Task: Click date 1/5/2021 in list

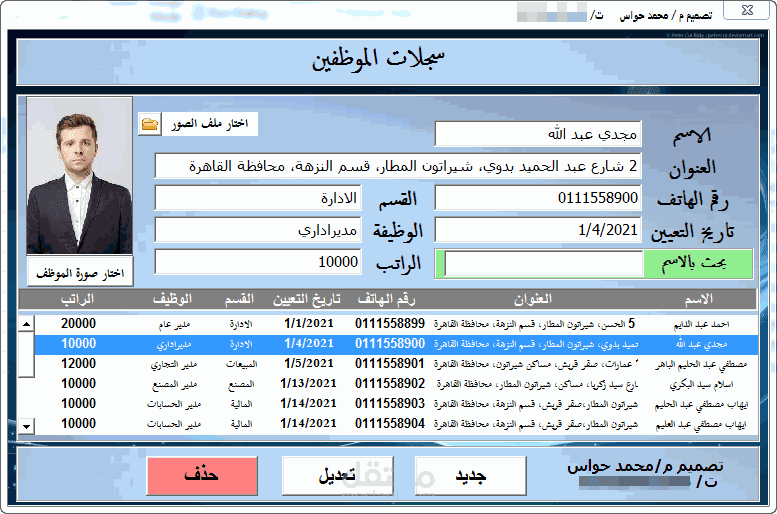Action: click(309, 364)
